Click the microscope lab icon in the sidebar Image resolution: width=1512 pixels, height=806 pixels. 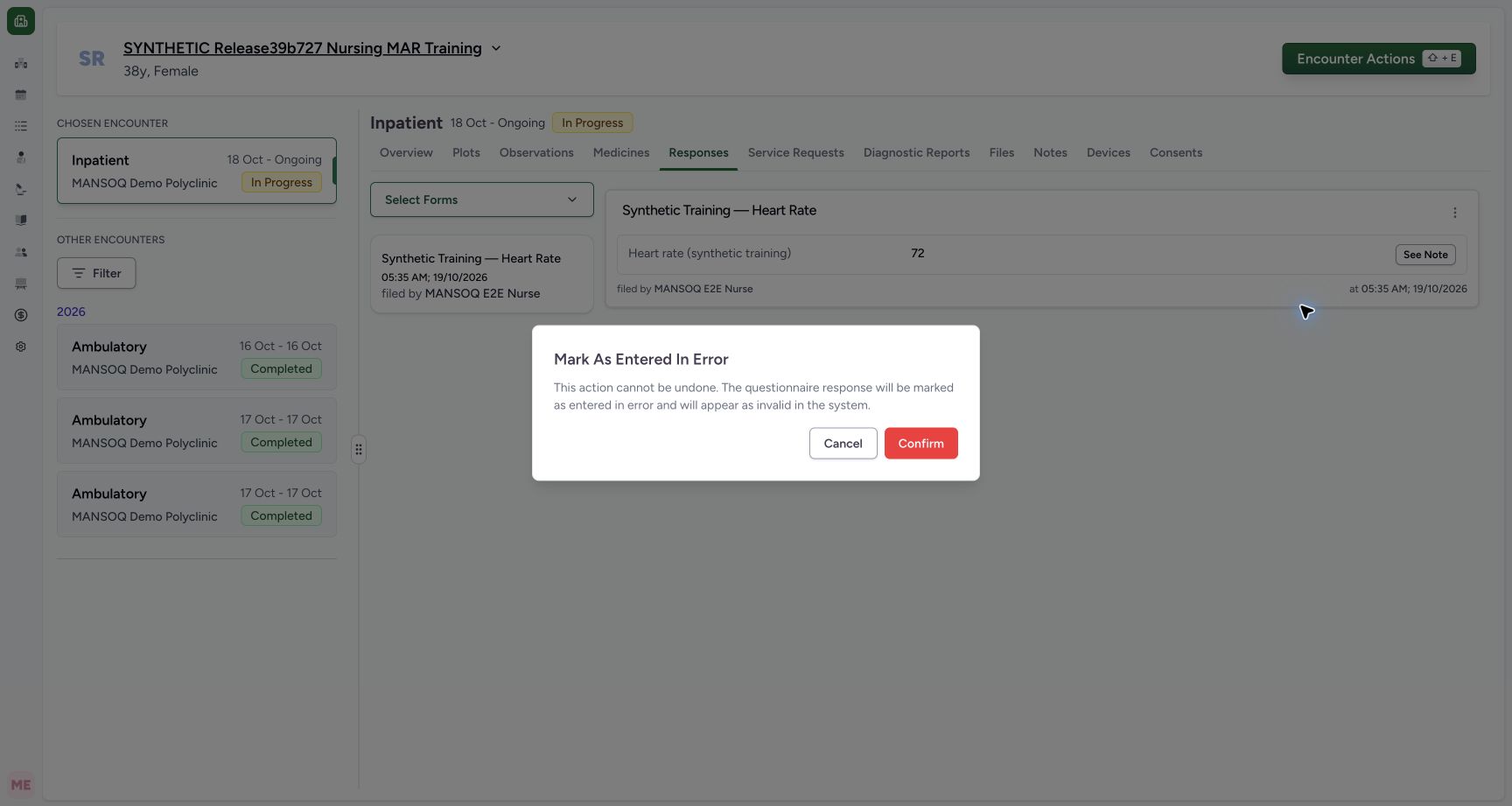tap(21, 189)
